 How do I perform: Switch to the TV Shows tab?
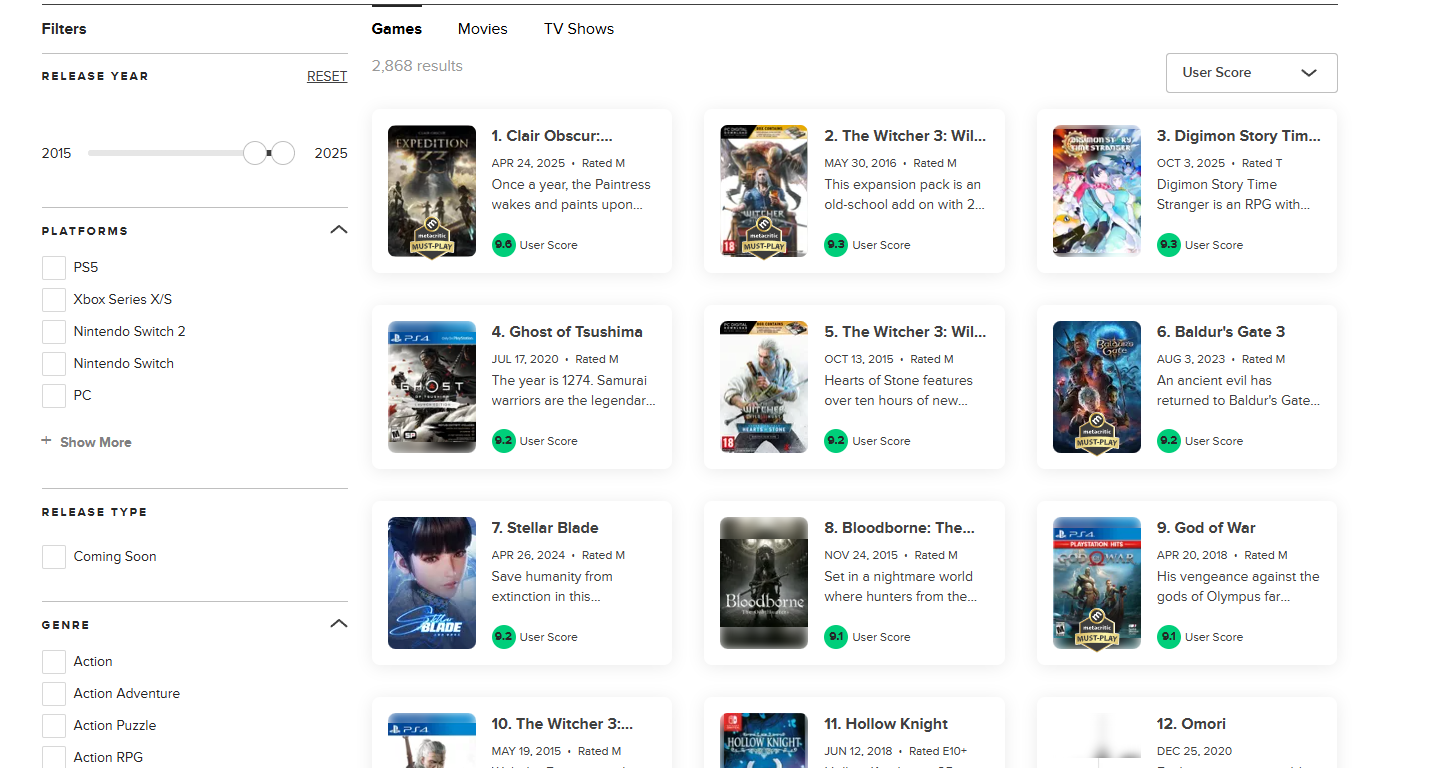click(578, 29)
